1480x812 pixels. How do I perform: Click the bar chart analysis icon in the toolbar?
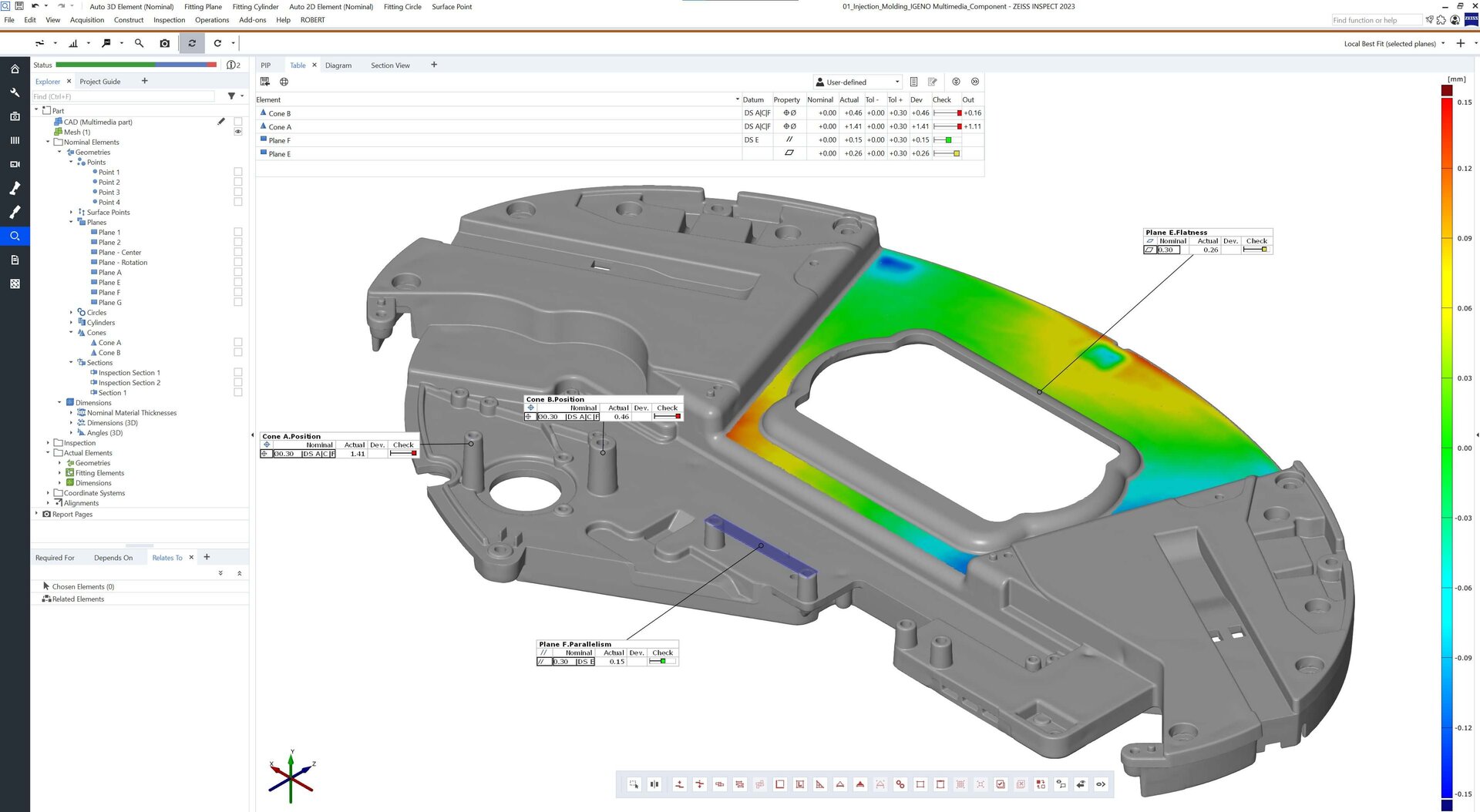coord(73,43)
